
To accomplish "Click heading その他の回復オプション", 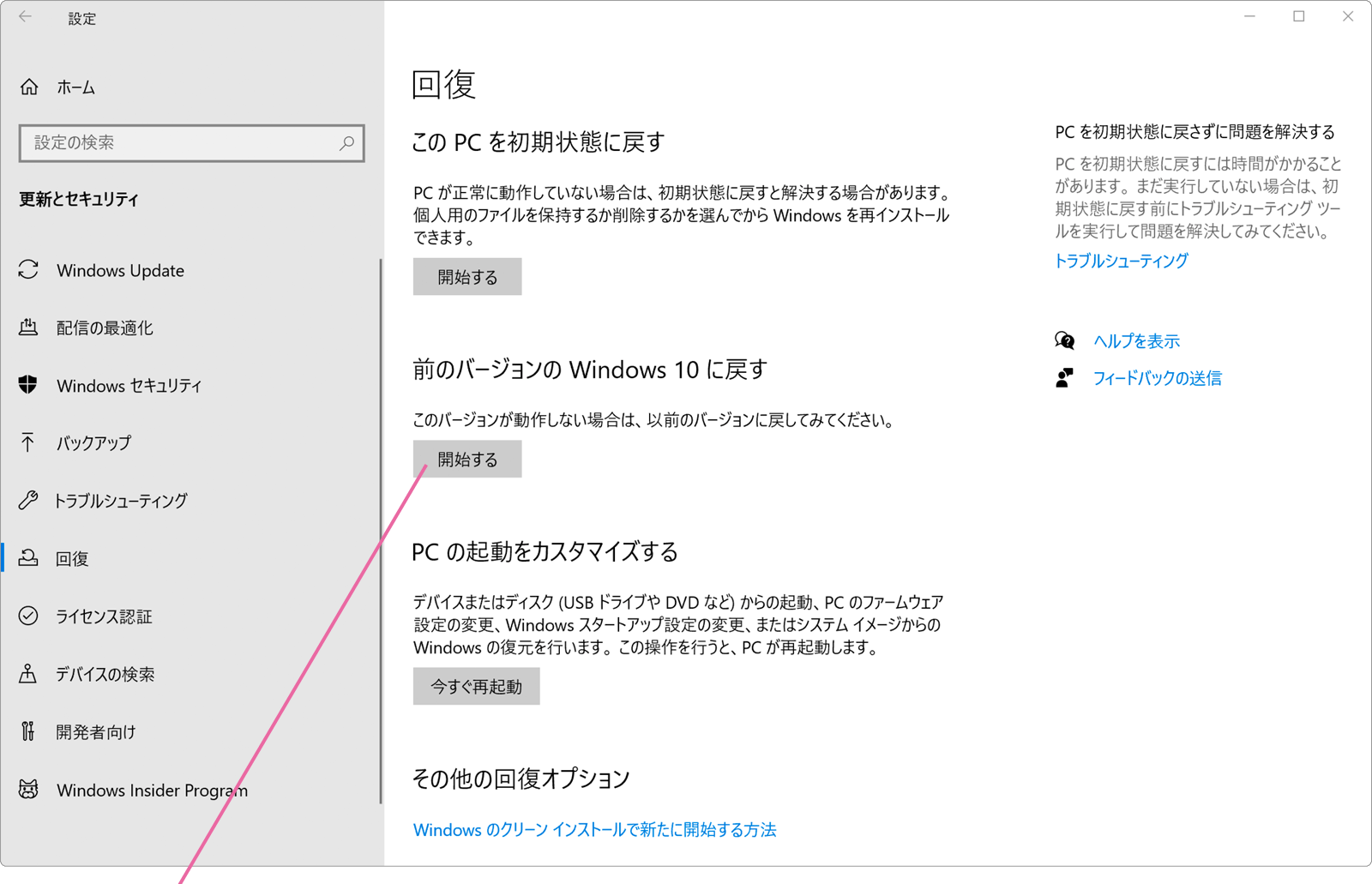I will [x=521, y=779].
